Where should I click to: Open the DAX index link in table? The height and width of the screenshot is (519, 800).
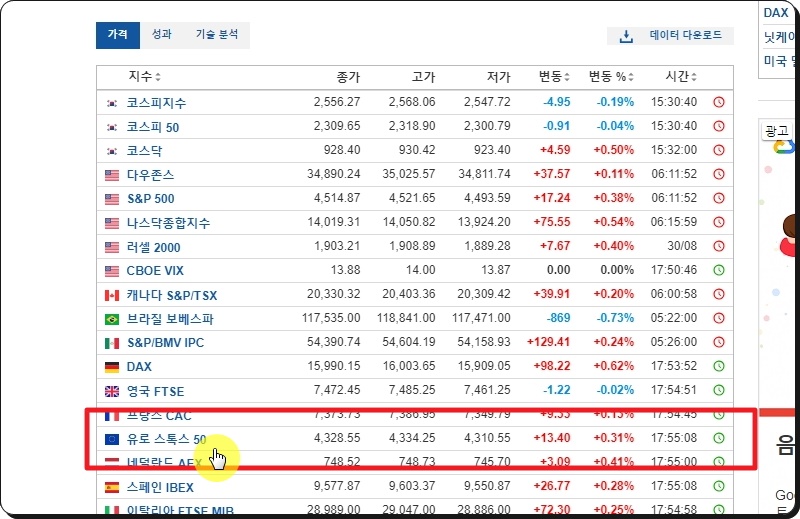click(x=139, y=366)
